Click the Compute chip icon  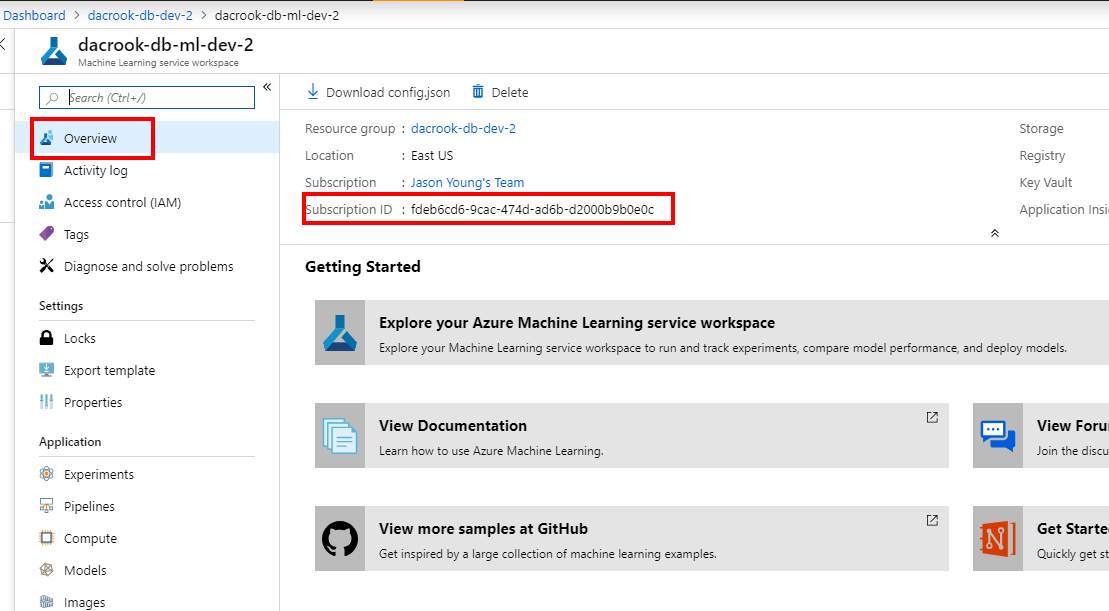tap(47, 537)
